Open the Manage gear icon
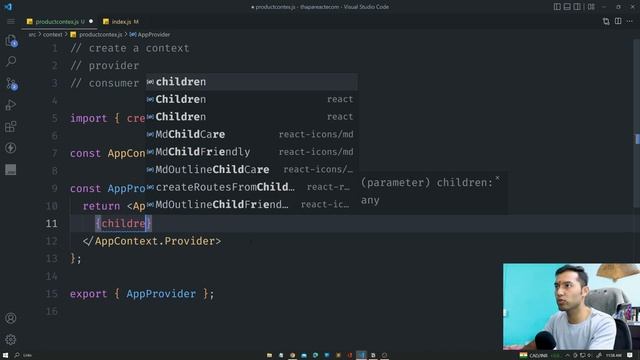This screenshot has width=640, height=360. tap(11, 339)
